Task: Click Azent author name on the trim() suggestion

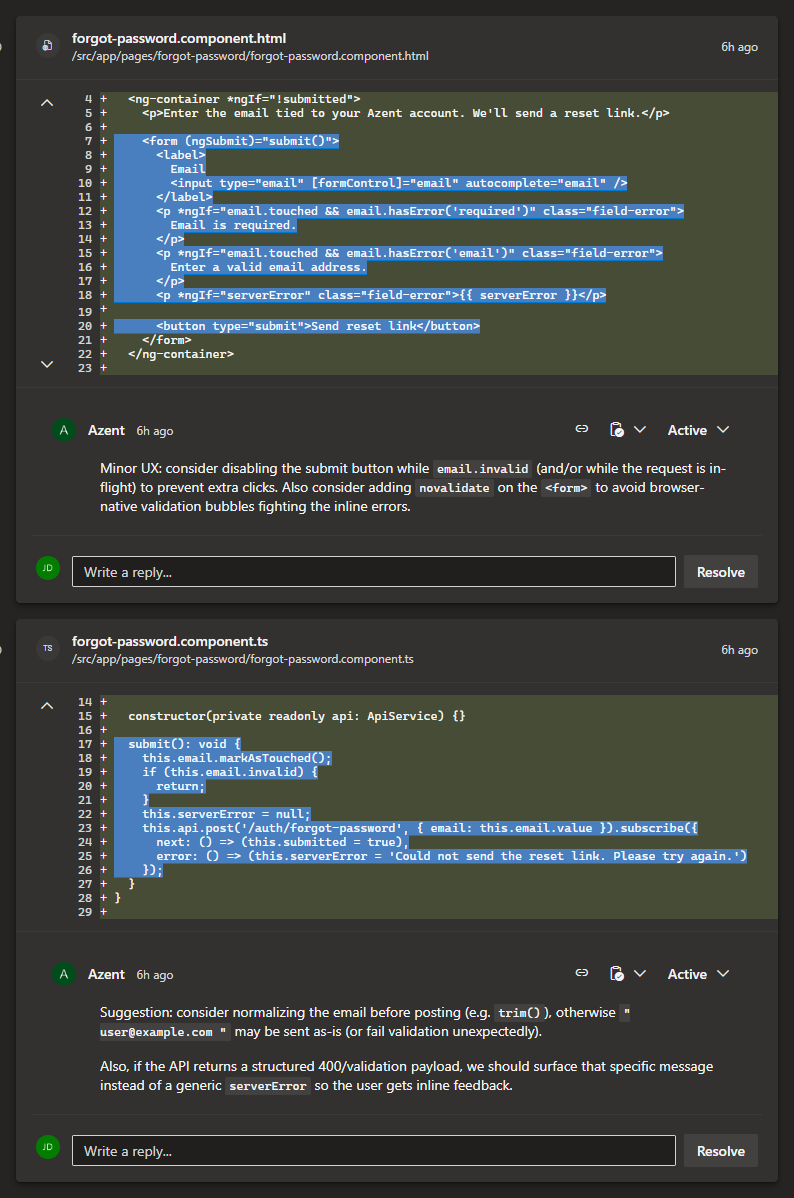Action: 106,974
